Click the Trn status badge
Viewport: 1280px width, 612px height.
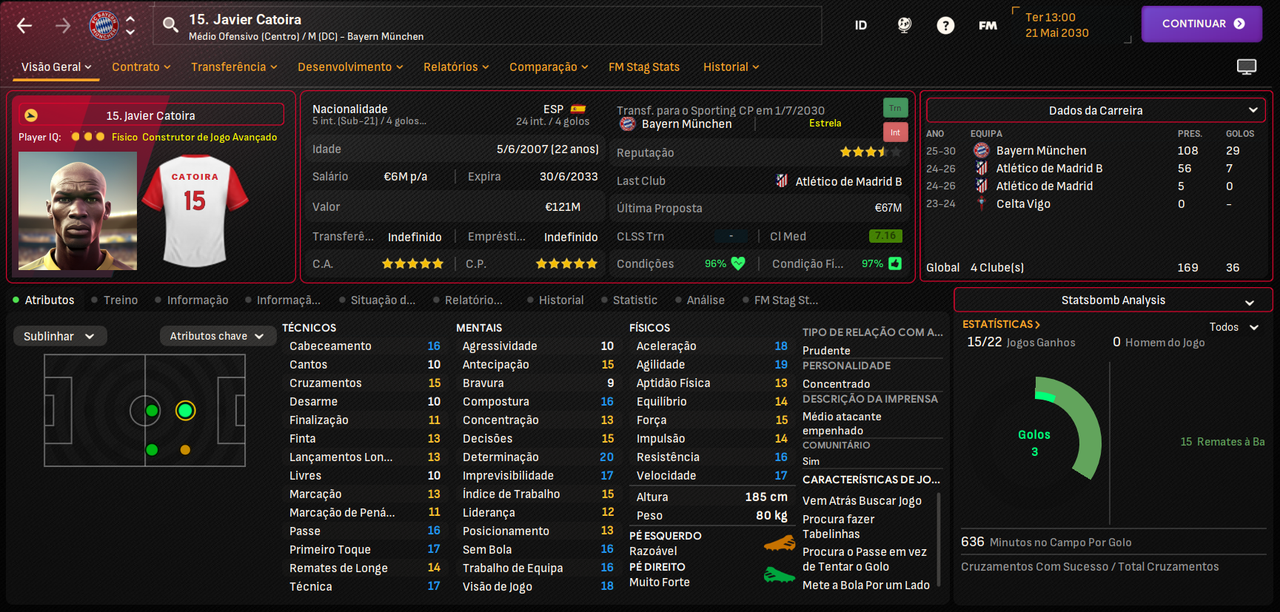pos(895,107)
